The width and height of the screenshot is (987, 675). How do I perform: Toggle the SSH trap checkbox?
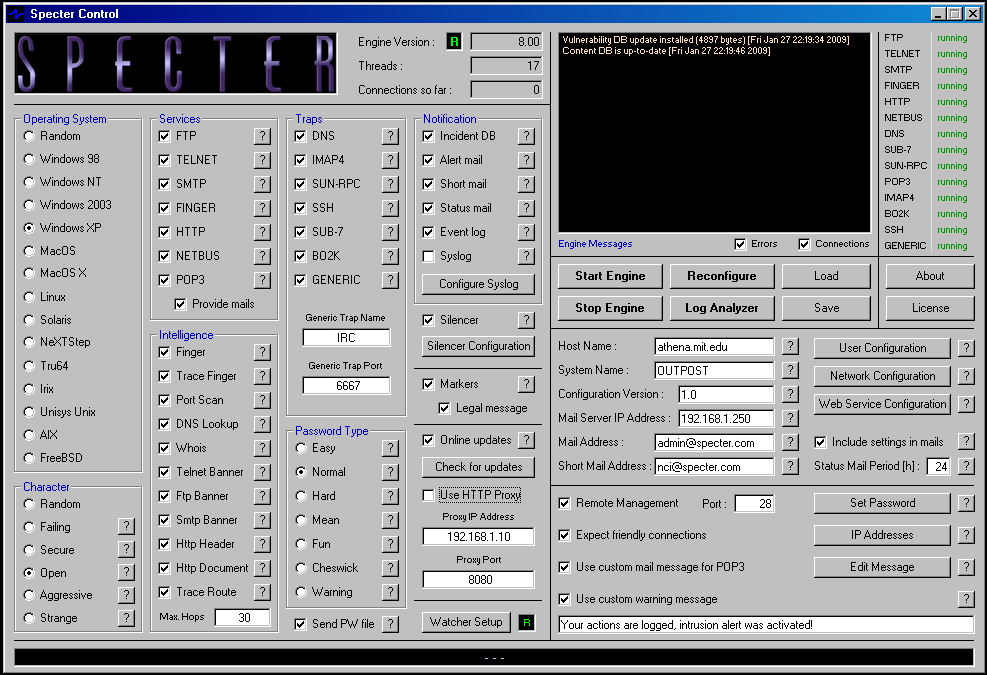300,208
